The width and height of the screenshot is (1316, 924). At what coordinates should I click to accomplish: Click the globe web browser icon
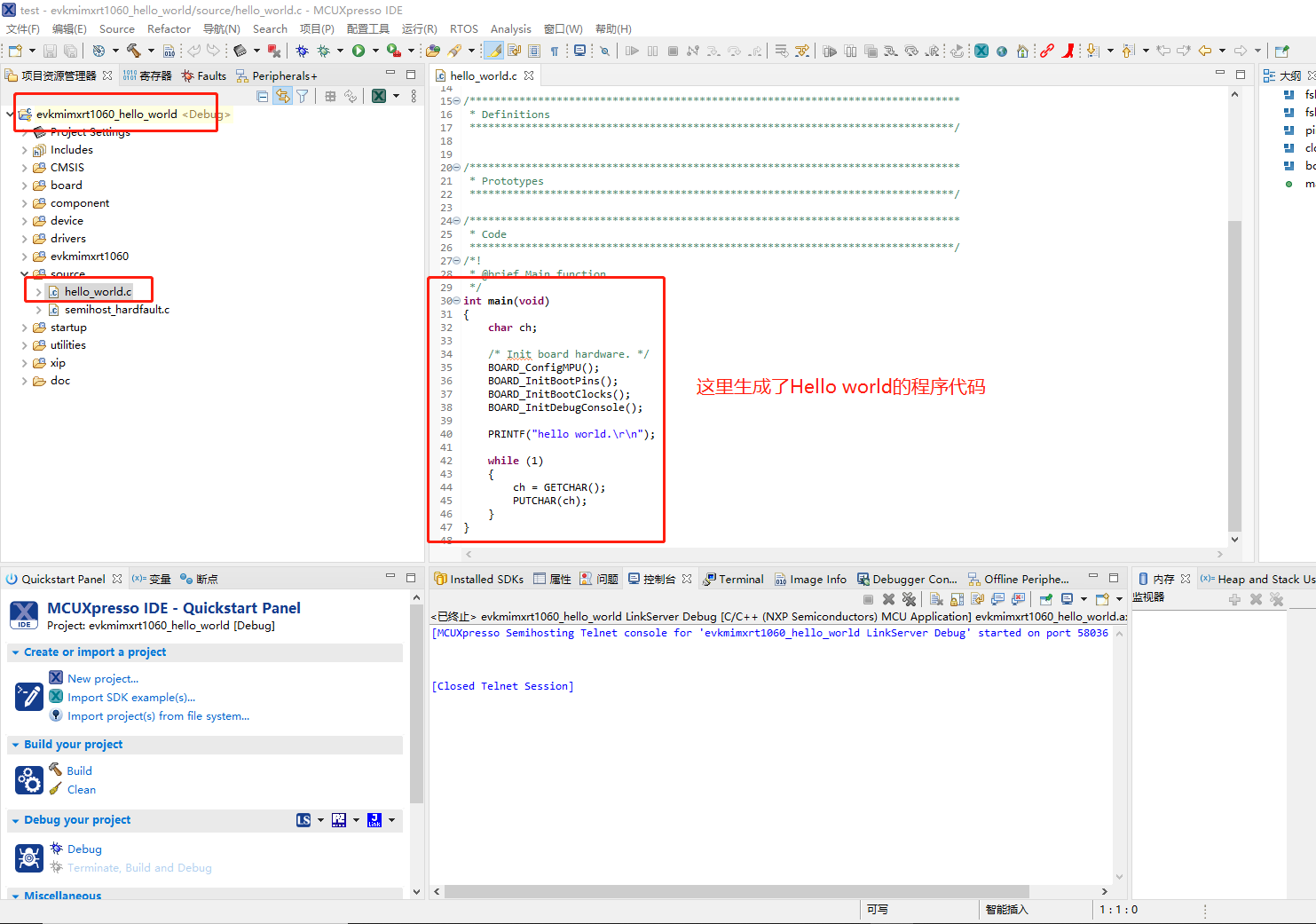pyautogui.click(x=1002, y=51)
